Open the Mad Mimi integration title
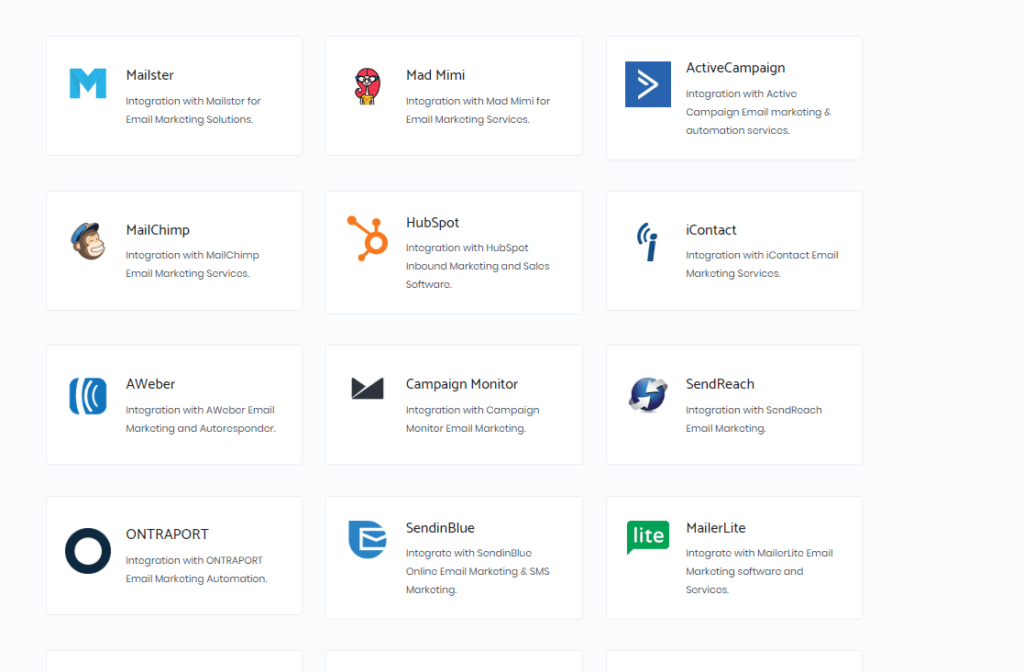This screenshot has height=672, width=1024. pyautogui.click(x=436, y=75)
